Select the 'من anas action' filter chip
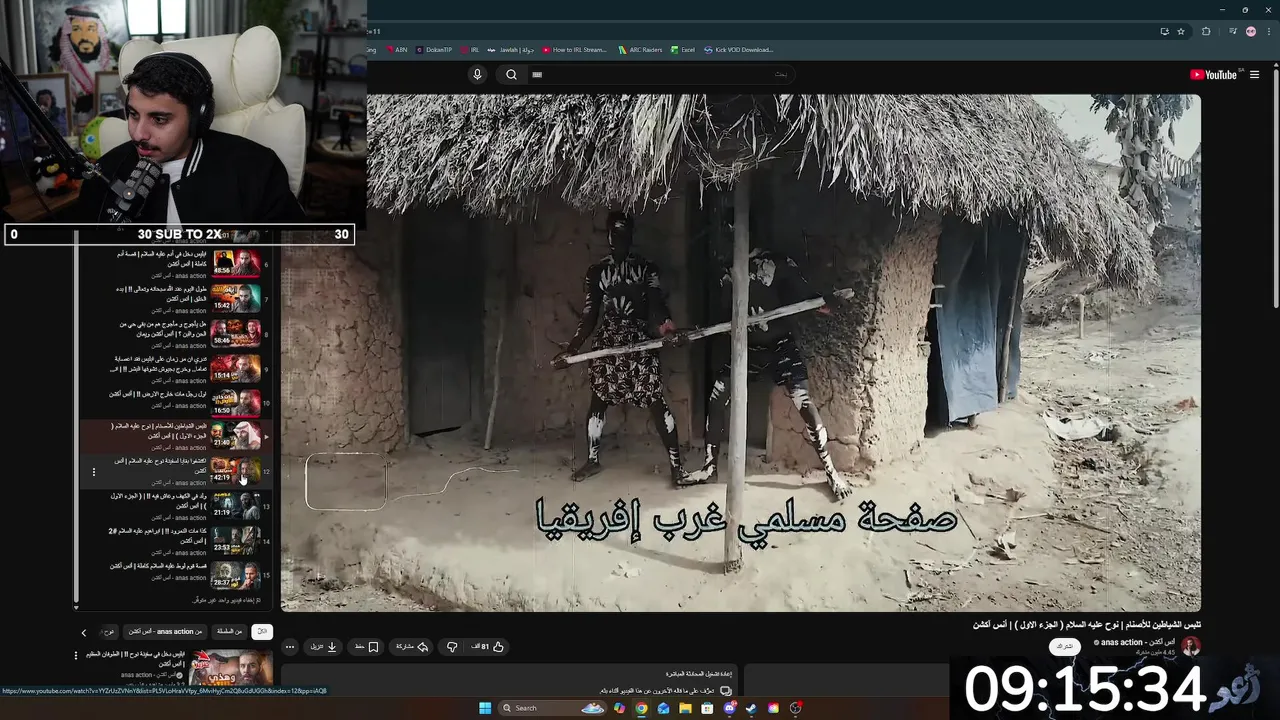Image resolution: width=1280 pixels, height=720 pixels. click(x=166, y=631)
